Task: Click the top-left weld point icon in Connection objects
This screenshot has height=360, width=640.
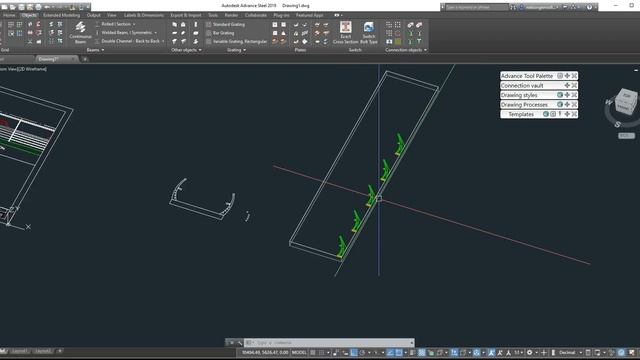Action: pyautogui.click(x=389, y=25)
